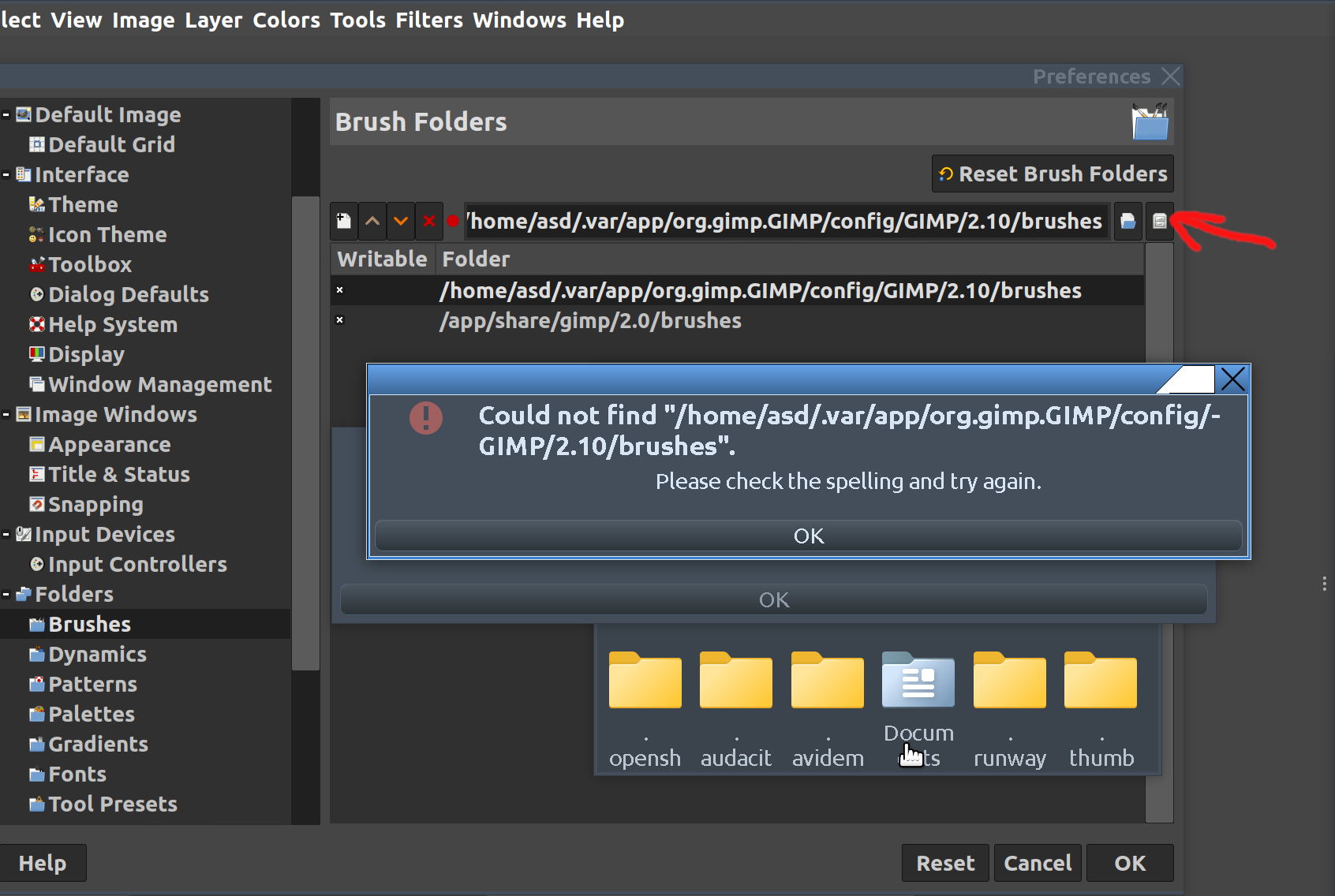Open the Tools menu
The width and height of the screenshot is (1335, 896).
coord(358,20)
